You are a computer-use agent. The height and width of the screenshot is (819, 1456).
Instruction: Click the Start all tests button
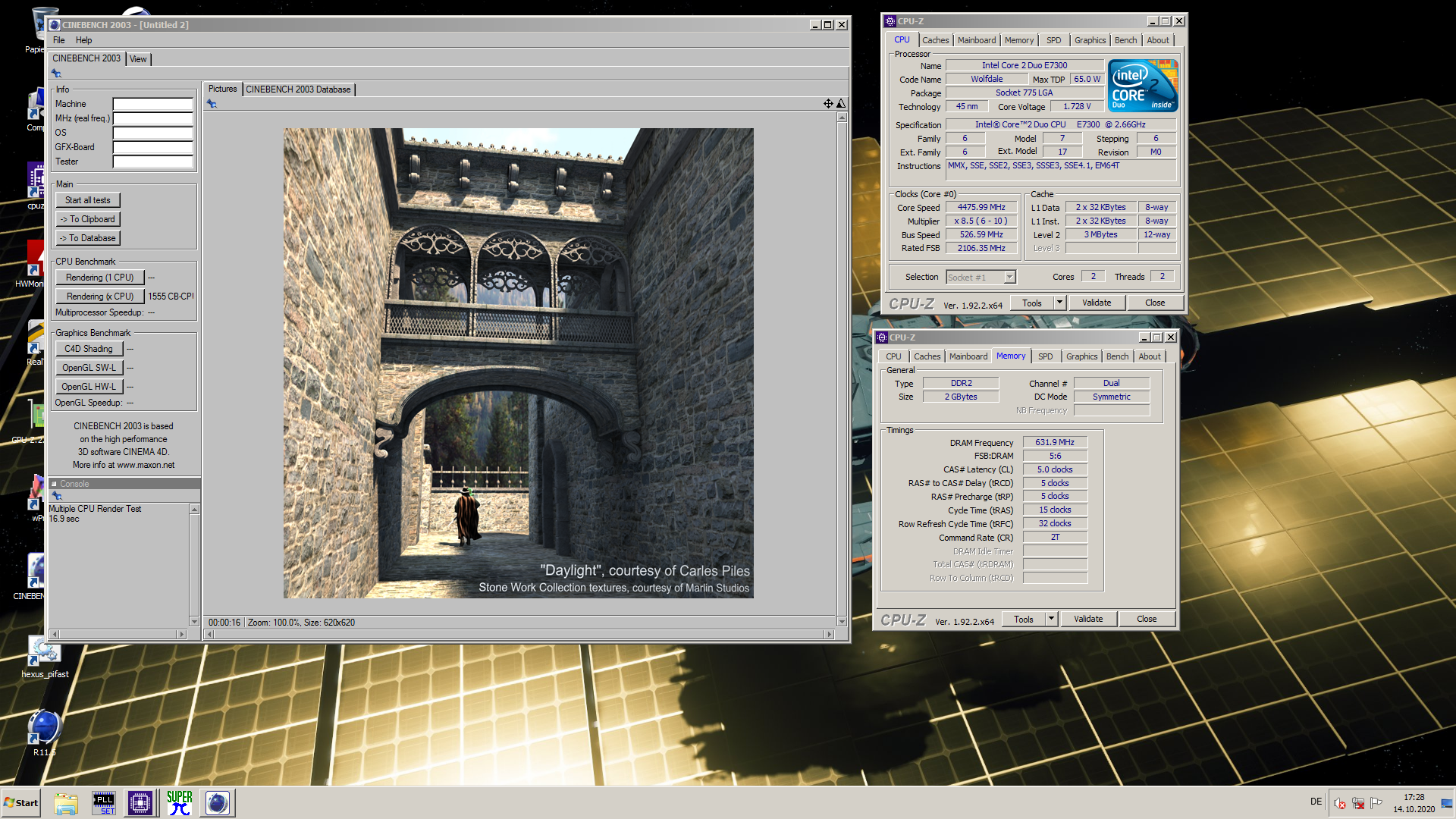88,200
